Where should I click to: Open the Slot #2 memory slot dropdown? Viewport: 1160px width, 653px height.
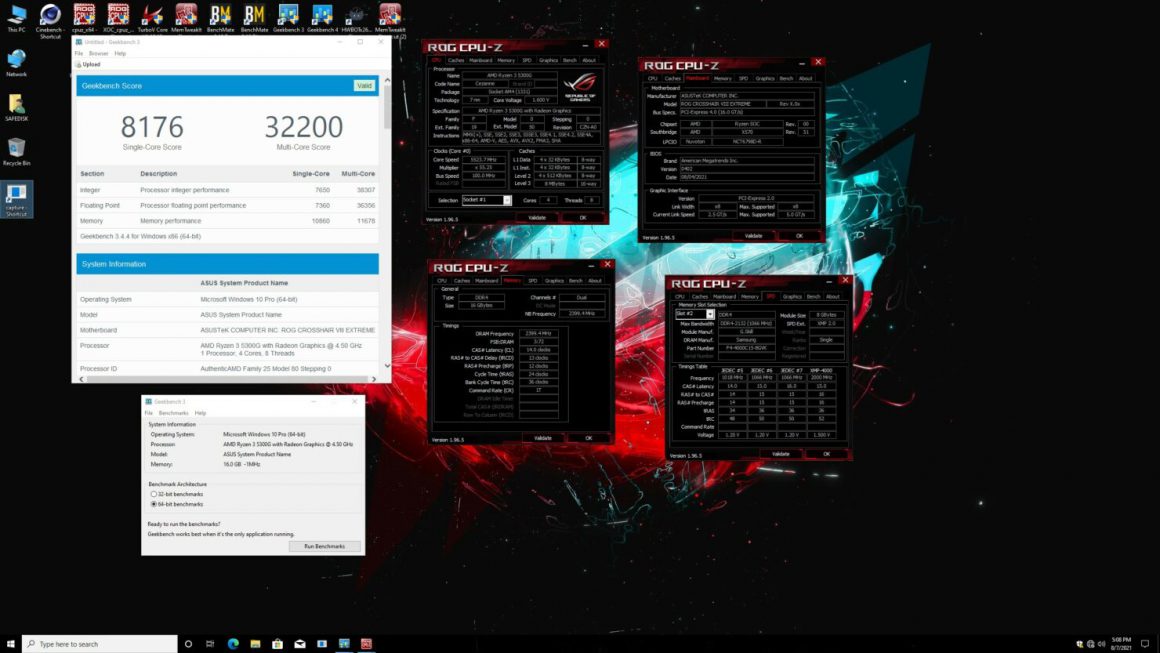[710, 314]
